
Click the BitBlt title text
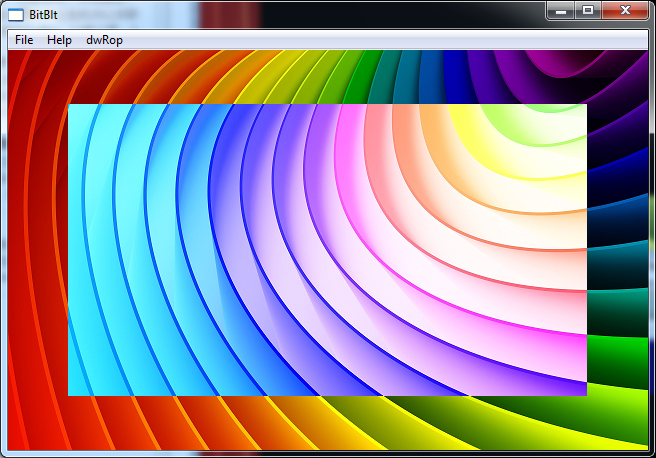(43, 15)
